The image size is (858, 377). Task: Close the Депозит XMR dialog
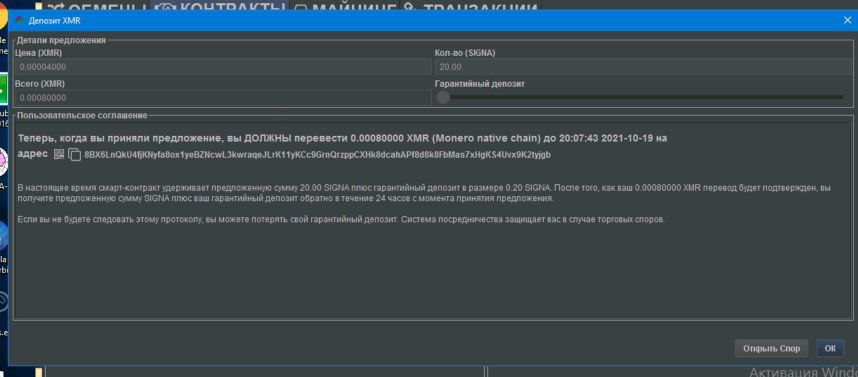[x=847, y=20]
